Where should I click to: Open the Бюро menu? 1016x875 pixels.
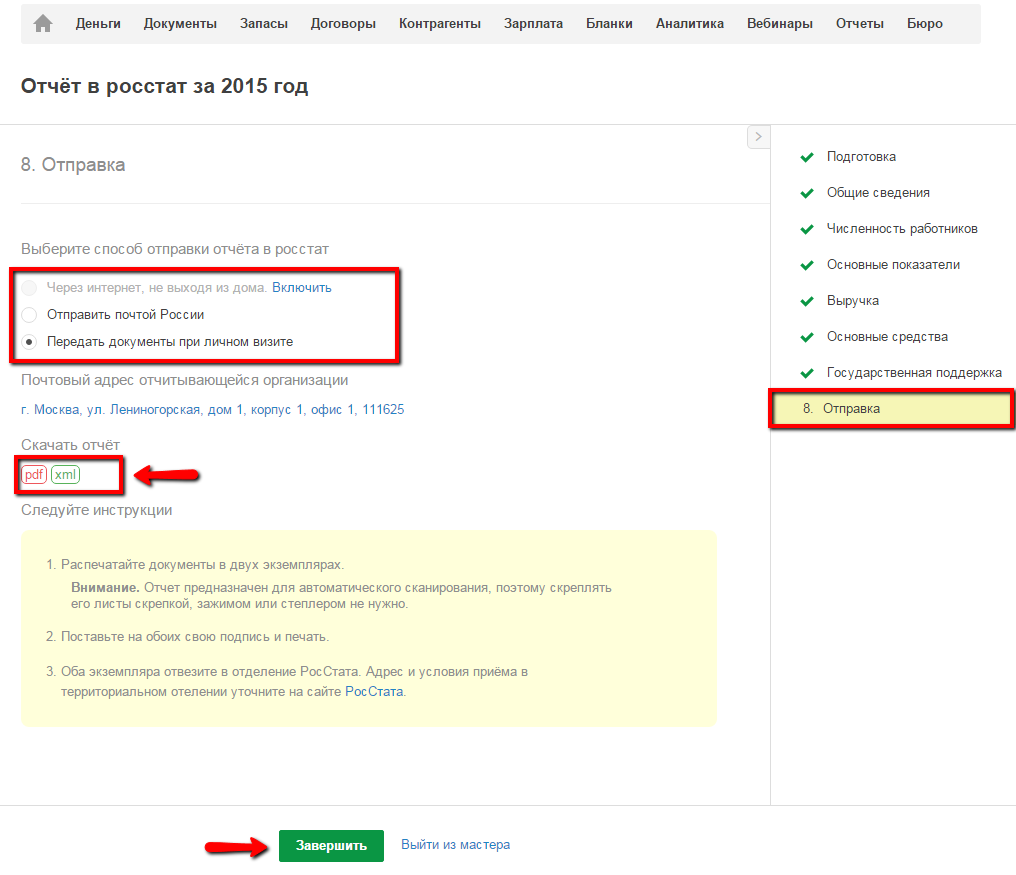click(925, 24)
